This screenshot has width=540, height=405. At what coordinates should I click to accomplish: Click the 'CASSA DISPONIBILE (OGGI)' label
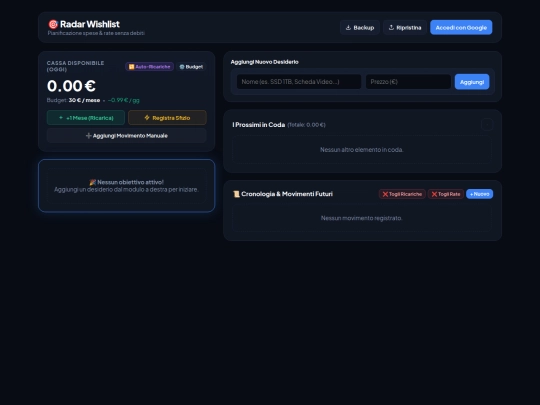click(75, 66)
